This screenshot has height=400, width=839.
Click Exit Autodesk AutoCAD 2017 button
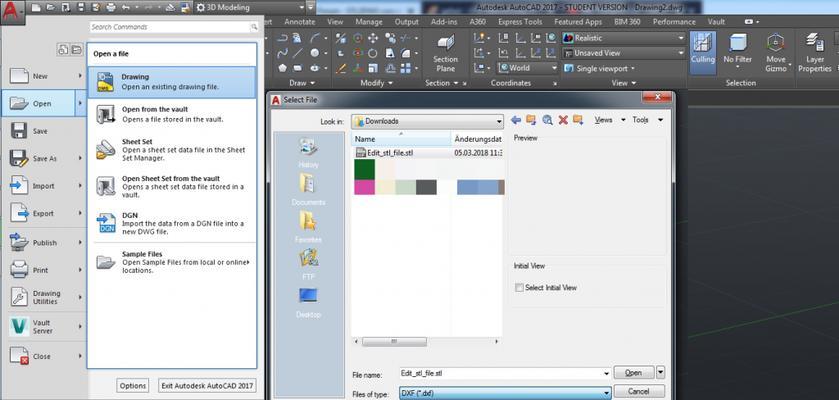coord(207,386)
